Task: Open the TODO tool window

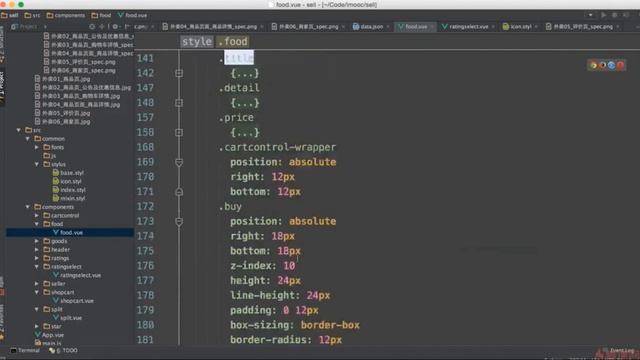Action: coord(64,350)
